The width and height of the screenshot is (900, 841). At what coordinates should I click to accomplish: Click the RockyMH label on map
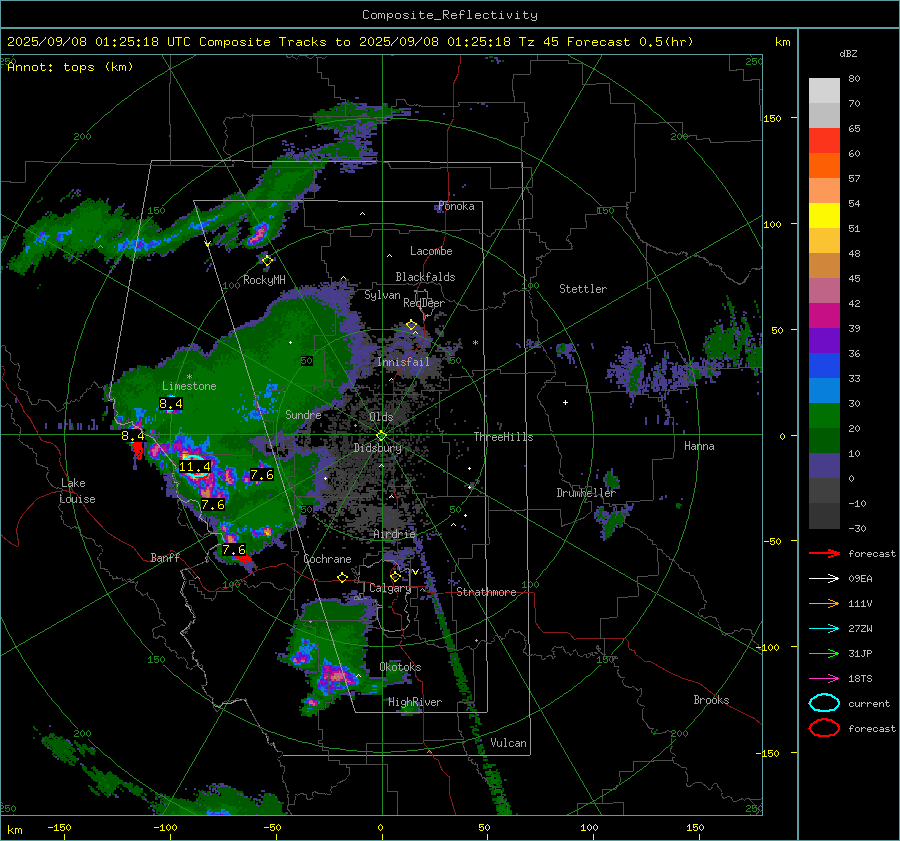(264, 280)
